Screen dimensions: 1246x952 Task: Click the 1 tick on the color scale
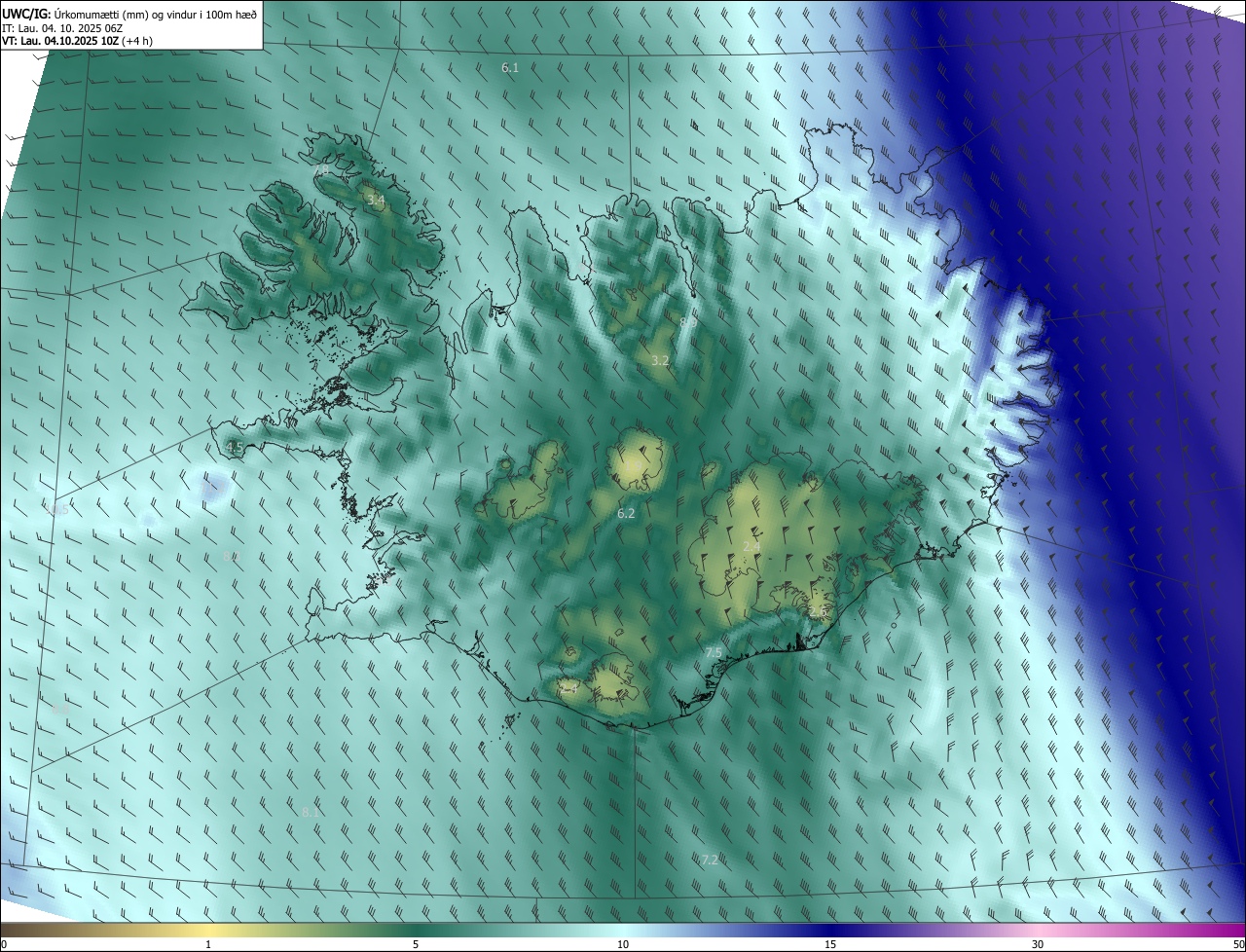coord(208,945)
